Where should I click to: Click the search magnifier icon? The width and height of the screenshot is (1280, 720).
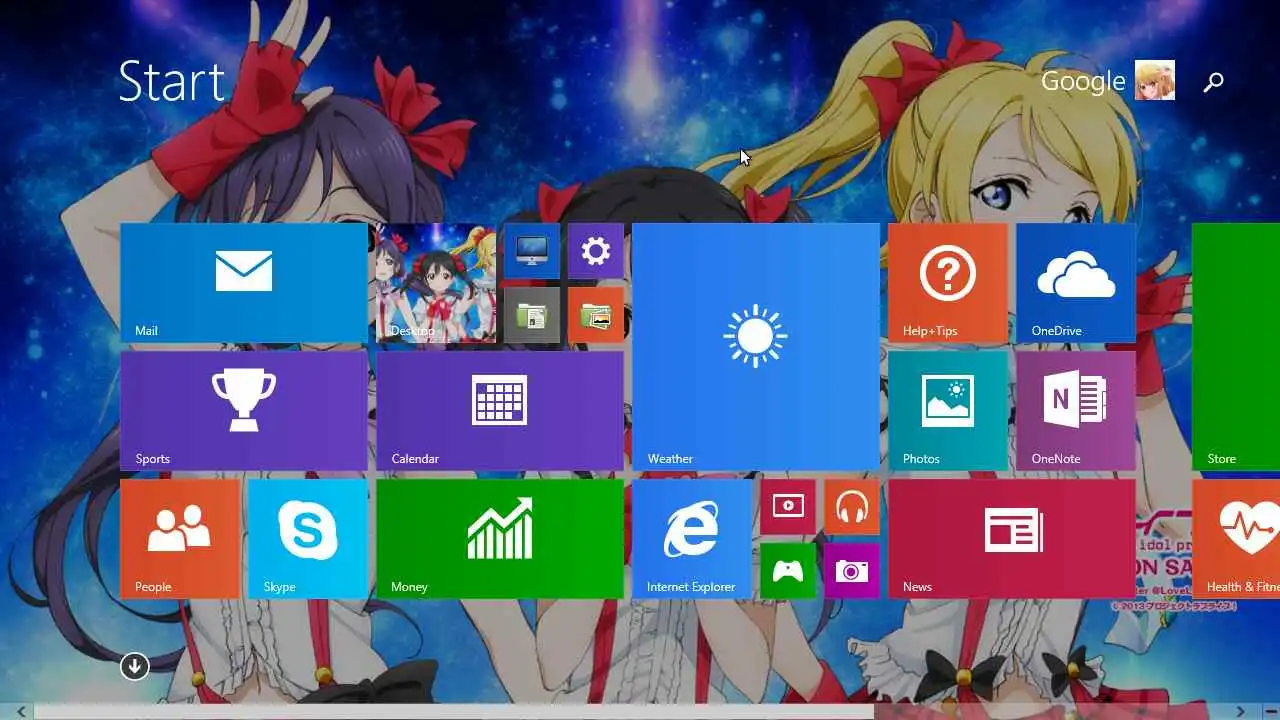pyautogui.click(x=1213, y=82)
